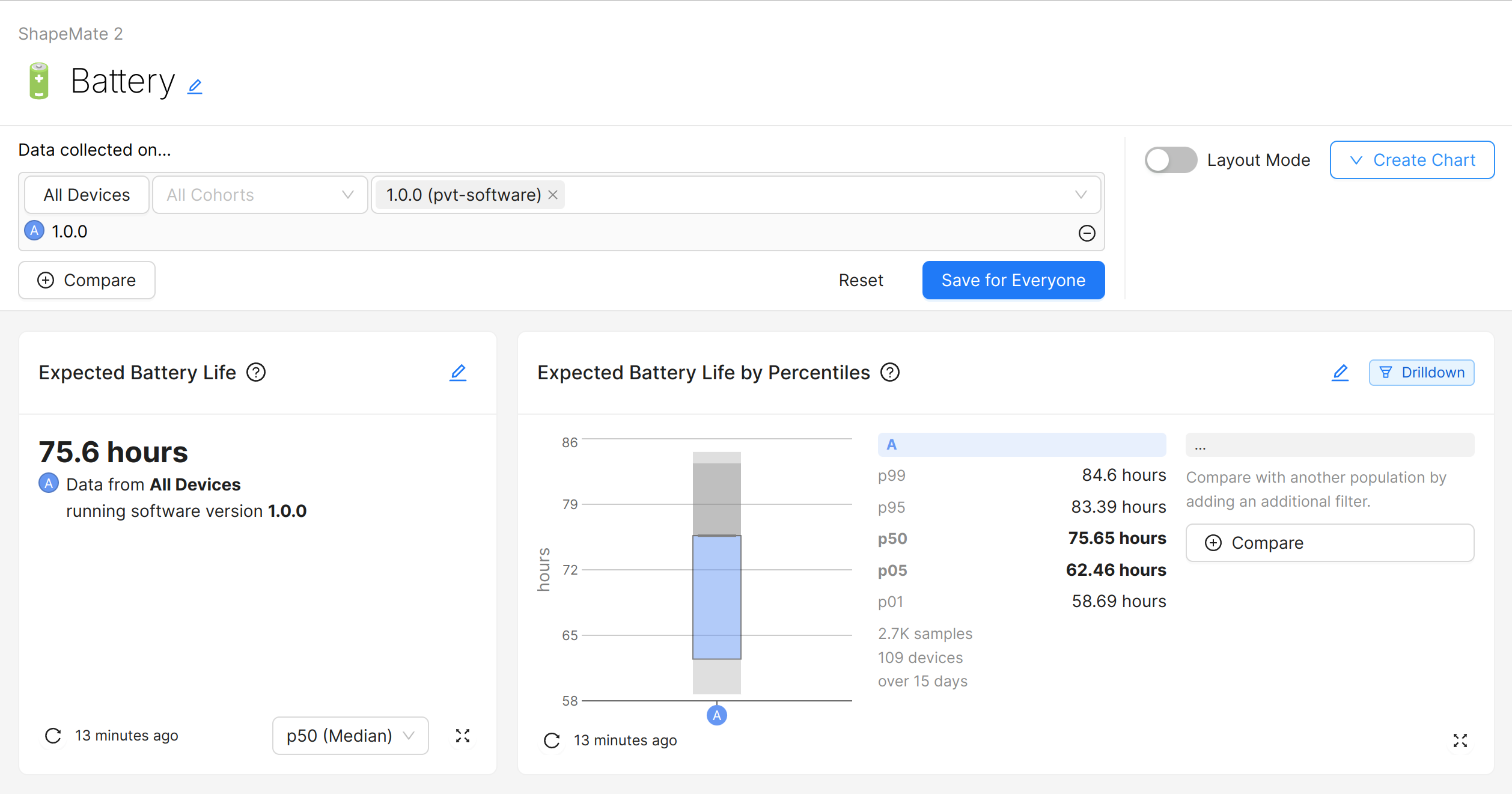Refresh the percentiles chart data
The image size is (1512, 794).
click(552, 741)
